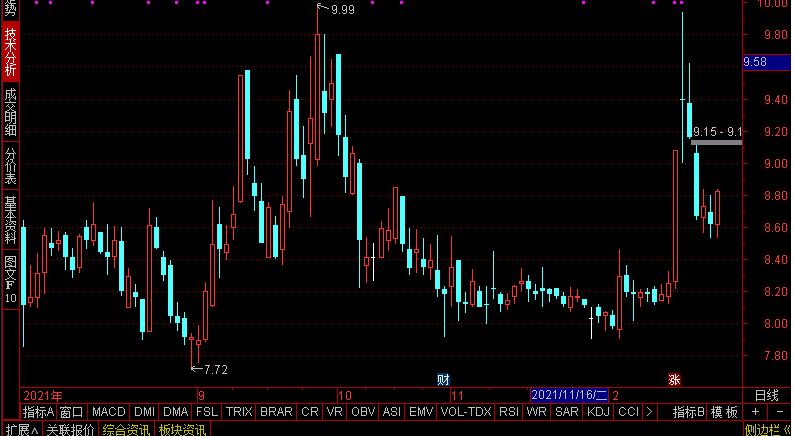
Task: Open the 成交明细 sidebar tab
Action: click(11, 112)
